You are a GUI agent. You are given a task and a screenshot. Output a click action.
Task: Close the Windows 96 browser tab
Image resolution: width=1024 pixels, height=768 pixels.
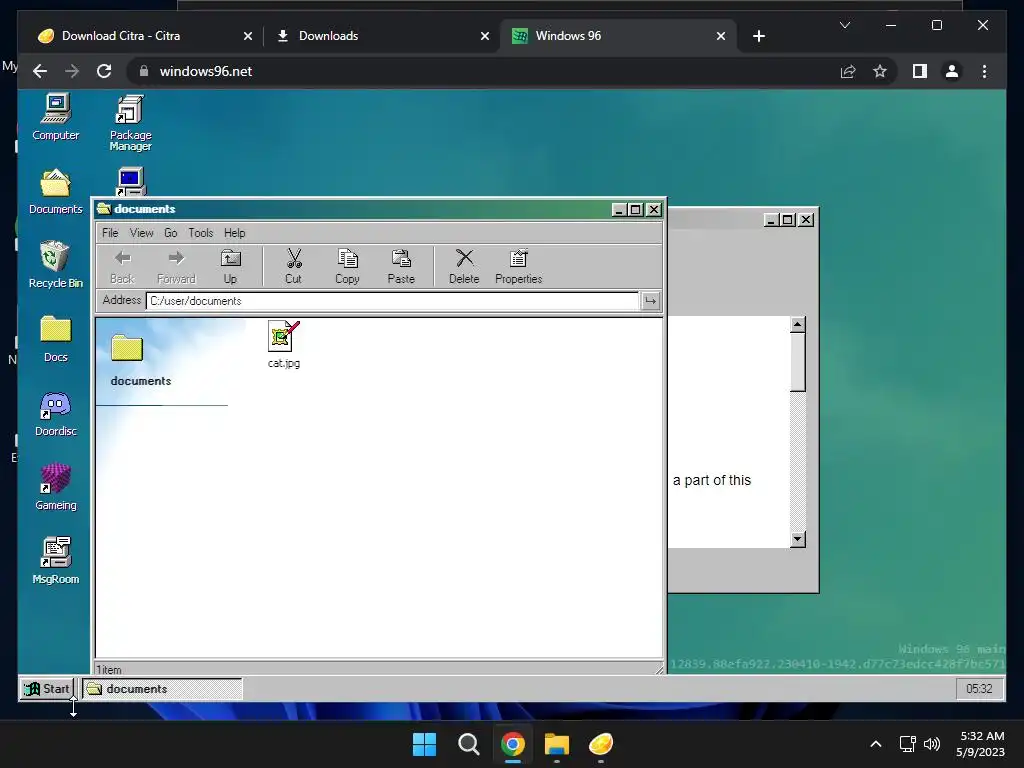(721, 36)
